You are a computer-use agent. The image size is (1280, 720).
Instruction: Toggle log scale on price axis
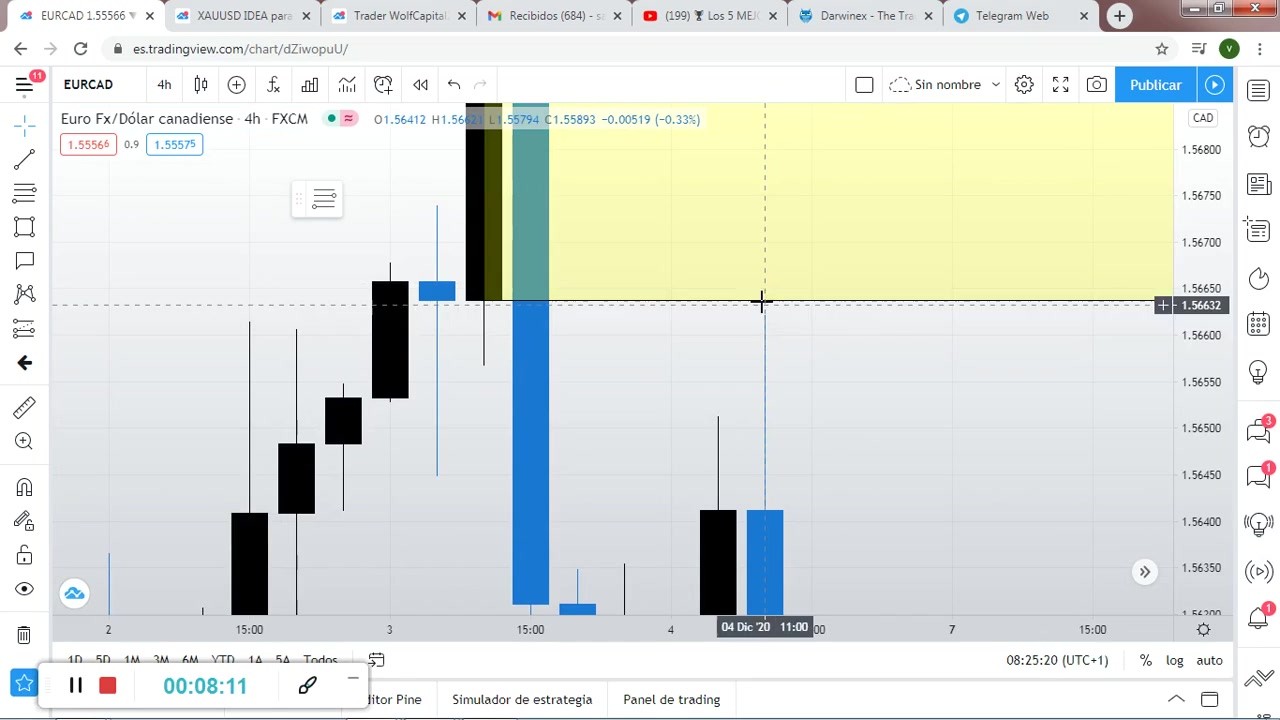[x=1174, y=660]
